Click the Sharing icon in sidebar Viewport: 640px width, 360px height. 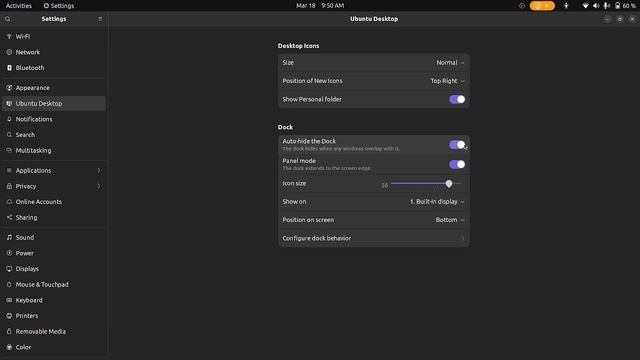[x=9, y=218]
